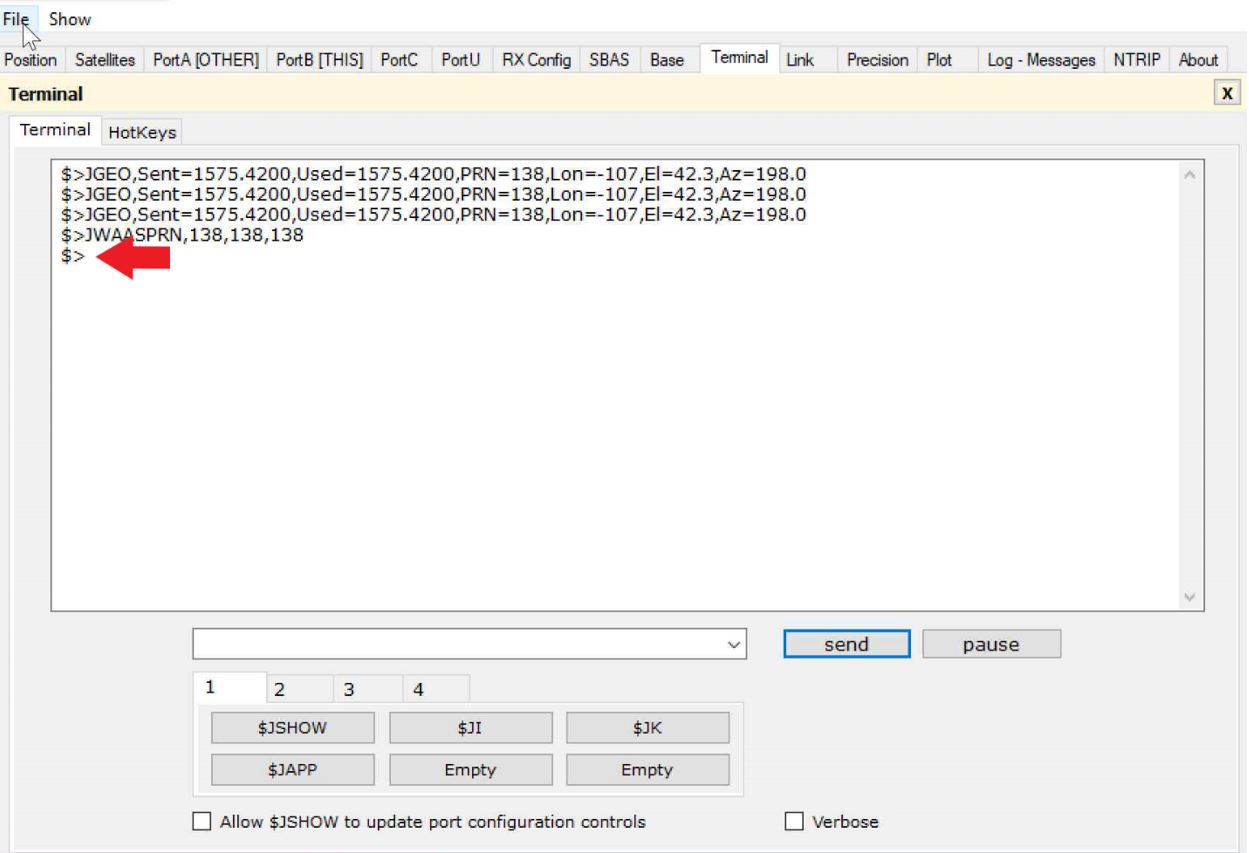Open the About tab
The height and width of the screenshot is (853, 1249).
point(1198,60)
